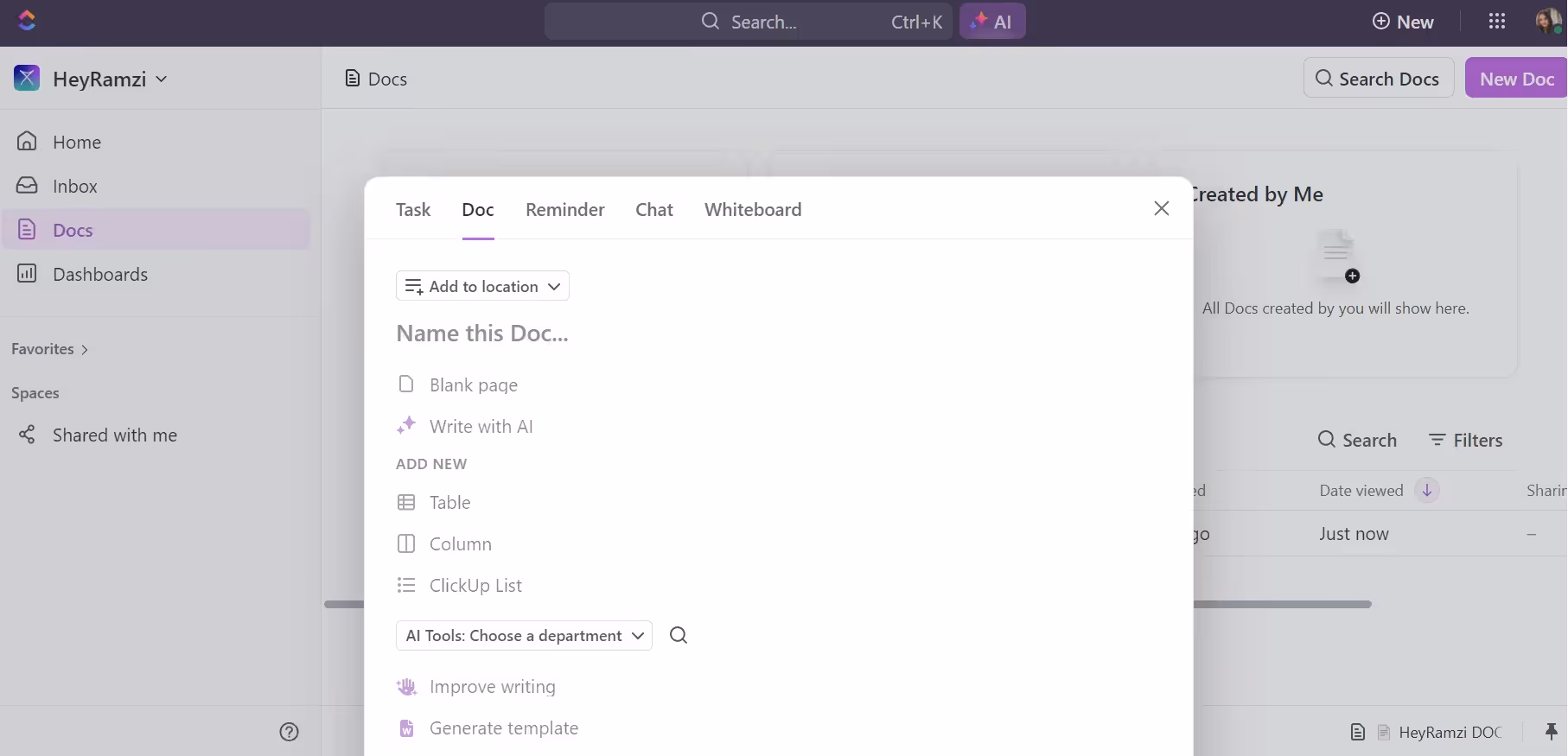The width and height of the screenshot is (1568, 756).
Task: Close the create new dialog
Action: [1161, 209]
